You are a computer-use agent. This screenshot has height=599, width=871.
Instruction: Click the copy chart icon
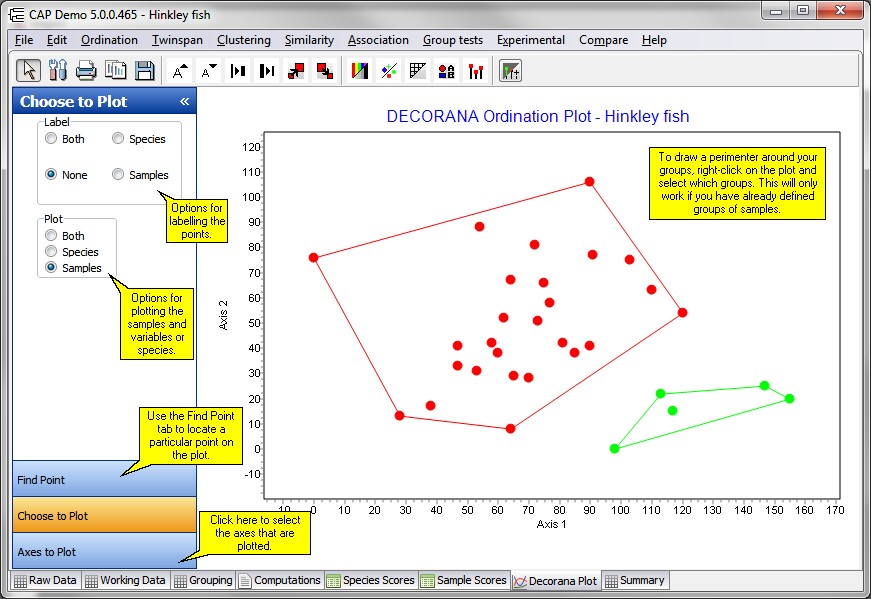(116, 71)
